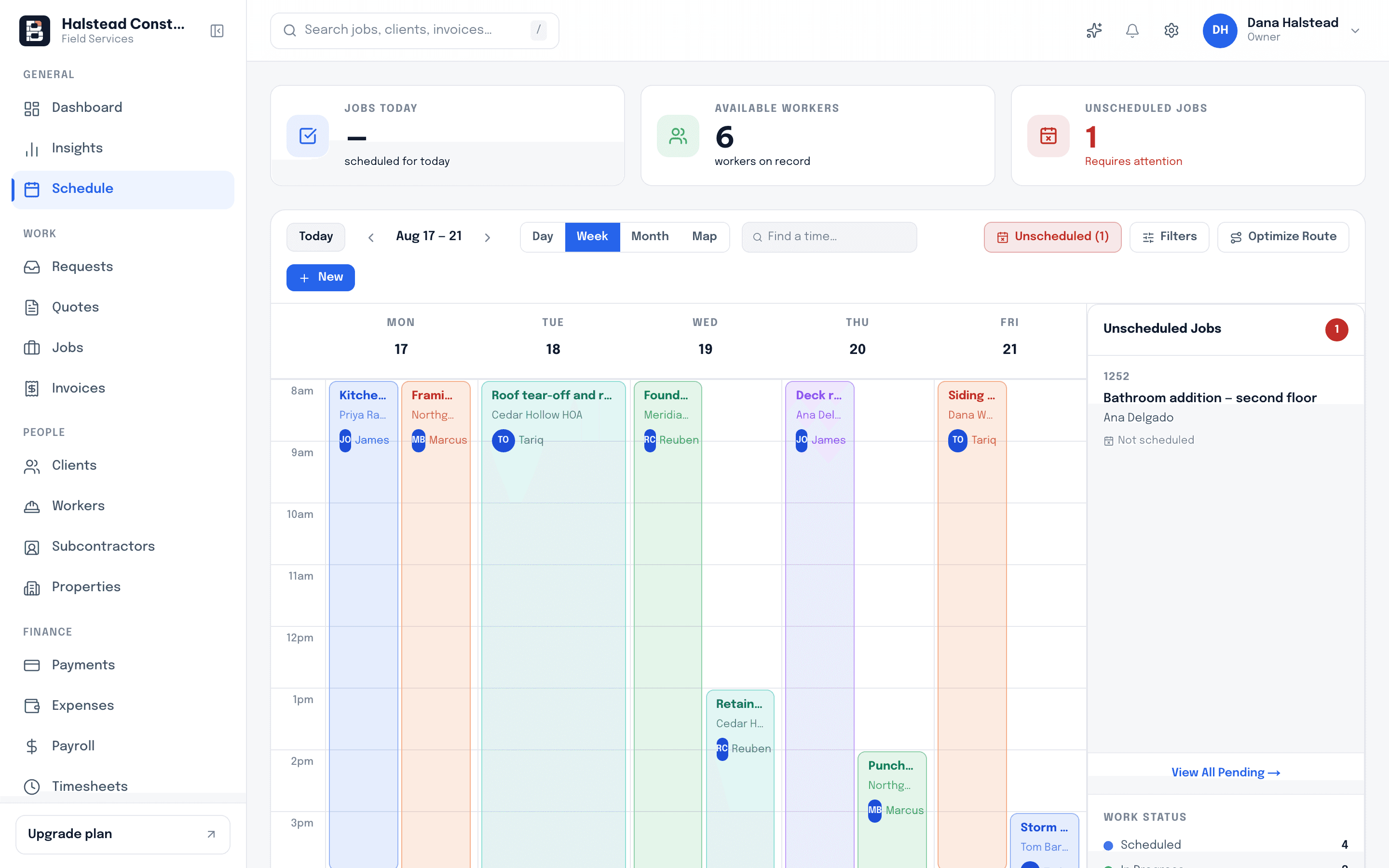Open the Retaining job assigned to Reuben
This screenshot has height=868, width=1389.
pos(740,778)
